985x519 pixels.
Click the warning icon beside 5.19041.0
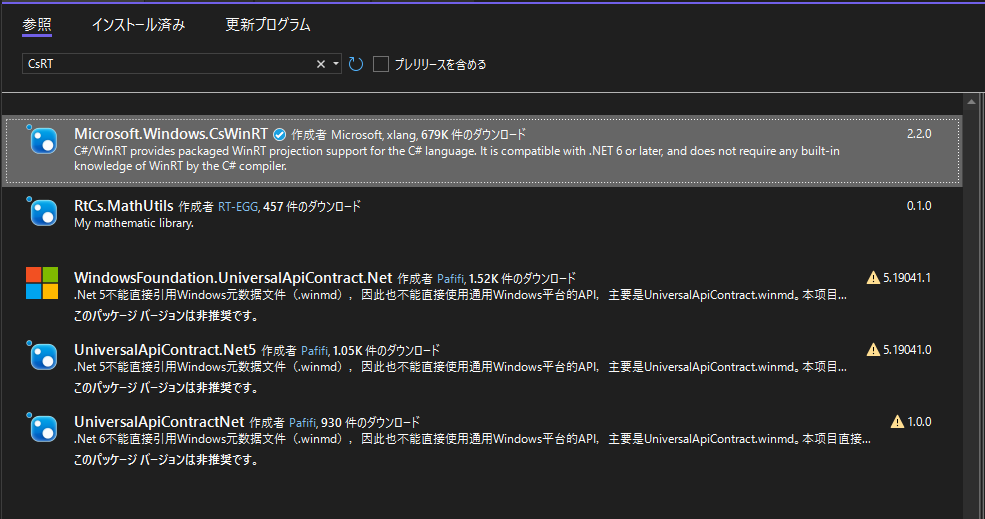873,349
